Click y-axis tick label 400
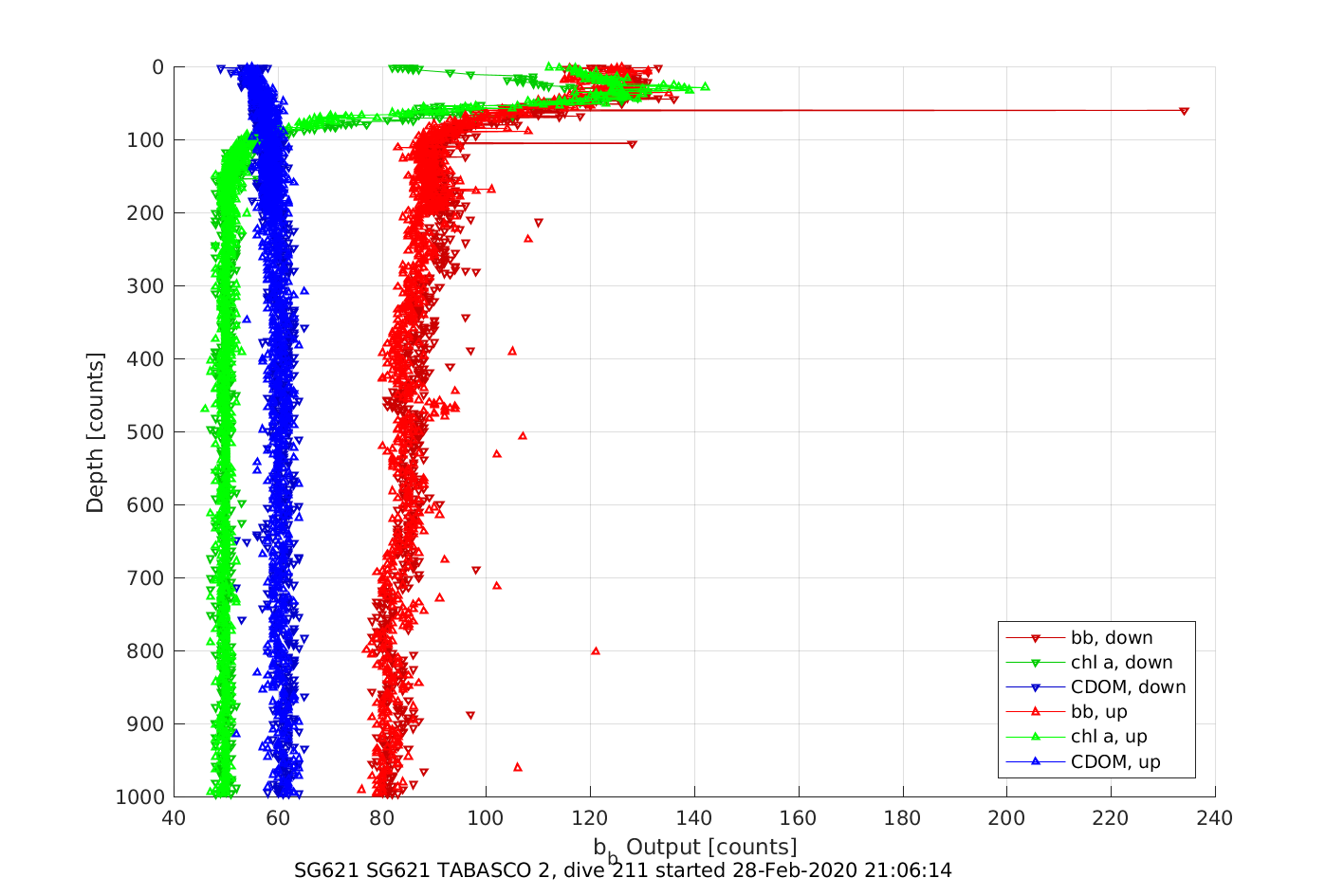This screenshot has width=1344, height=896. pos(146,359)
